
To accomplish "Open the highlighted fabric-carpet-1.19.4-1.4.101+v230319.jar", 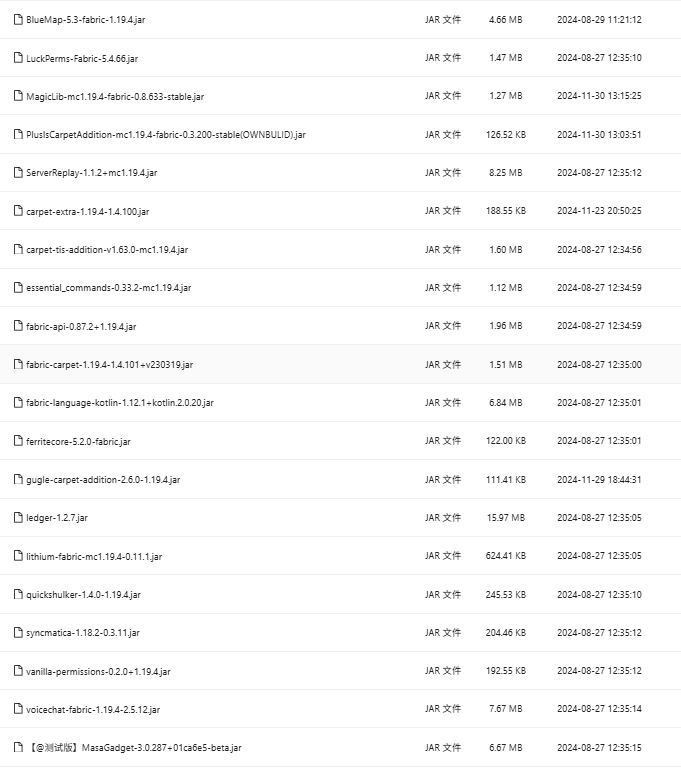I will [110, 364].
